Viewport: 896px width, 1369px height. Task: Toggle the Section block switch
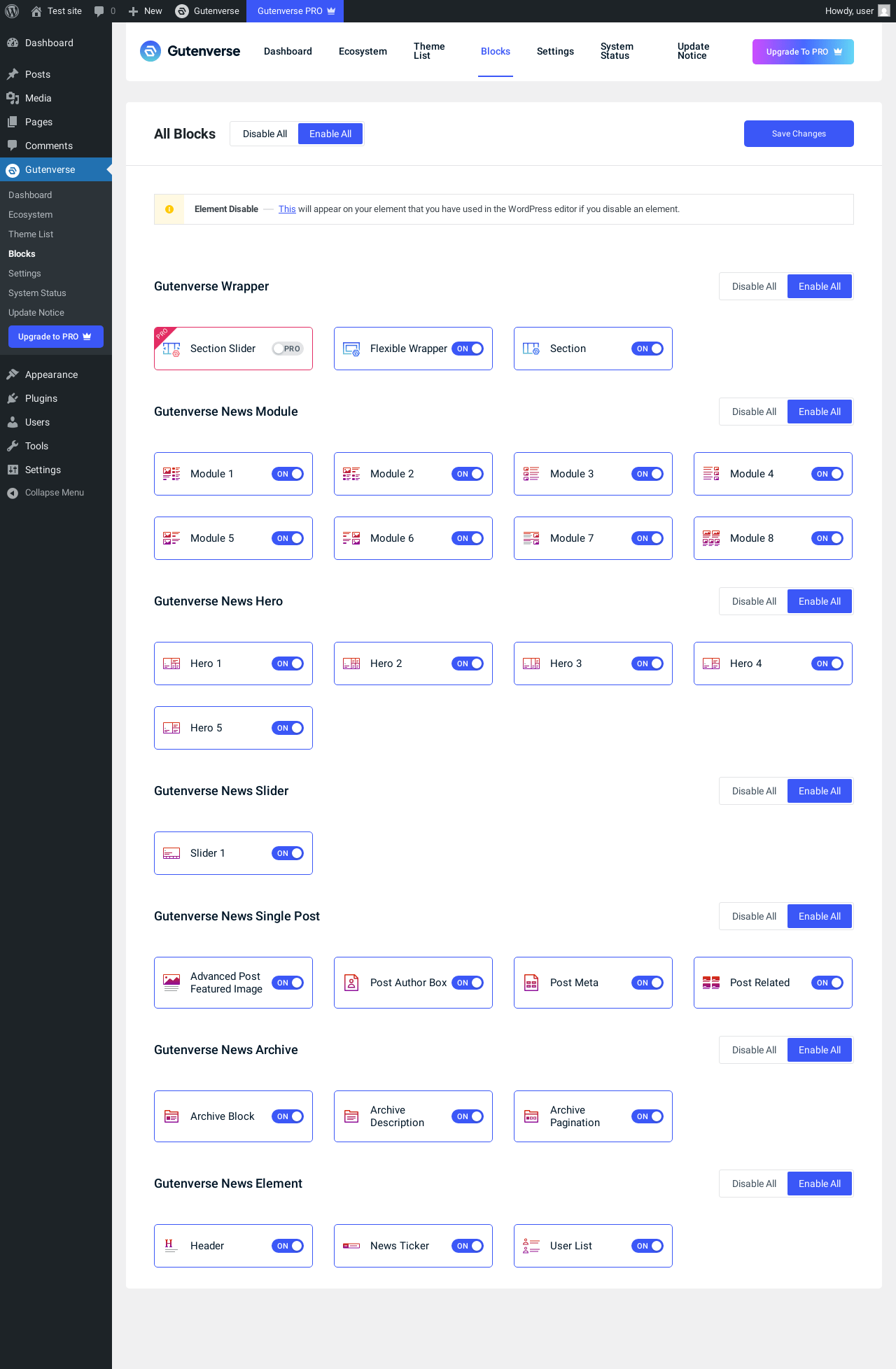pyautogui.click(x=647, y=349)
